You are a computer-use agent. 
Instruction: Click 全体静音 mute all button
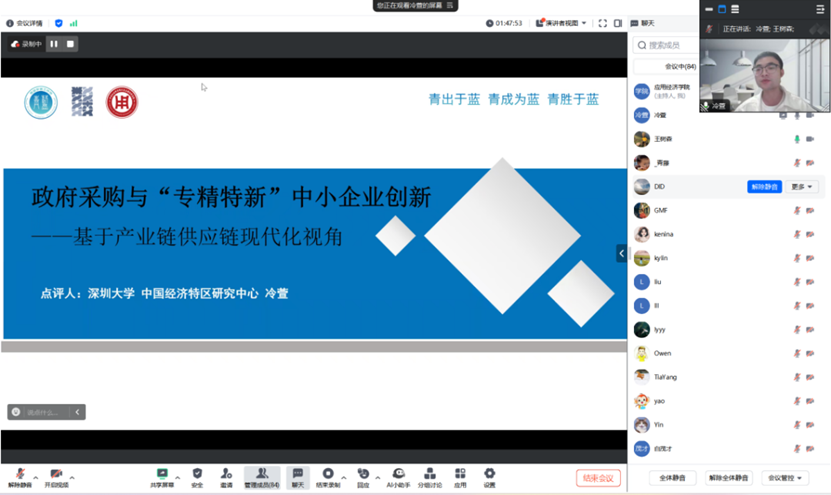click(x=672, y=478)
